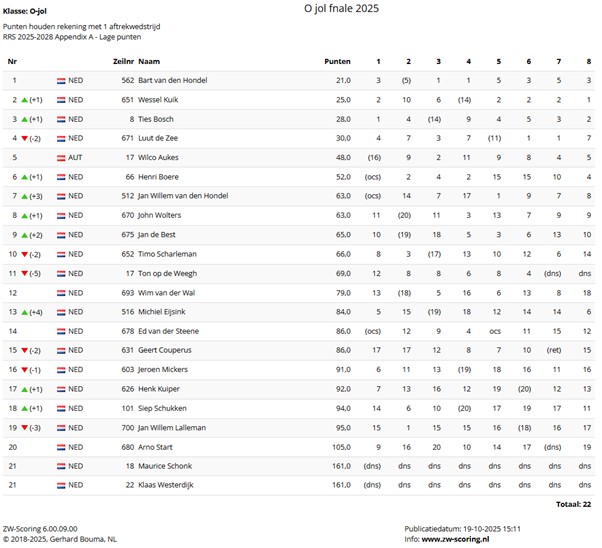The height and width of the screenshot is (548, 602).
Task: Click the red down arrow beside Luut de Zee
Action: [22, 138]
